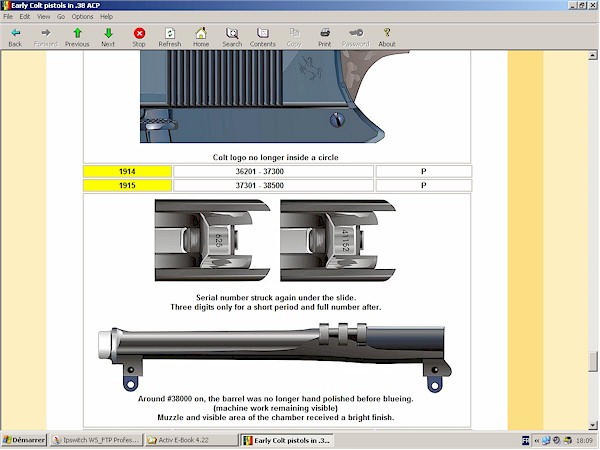Switch to Activ E-Book 4.22 taskbar window
The width and height of the screenshot is (600, 450).
tap(191, 440)
